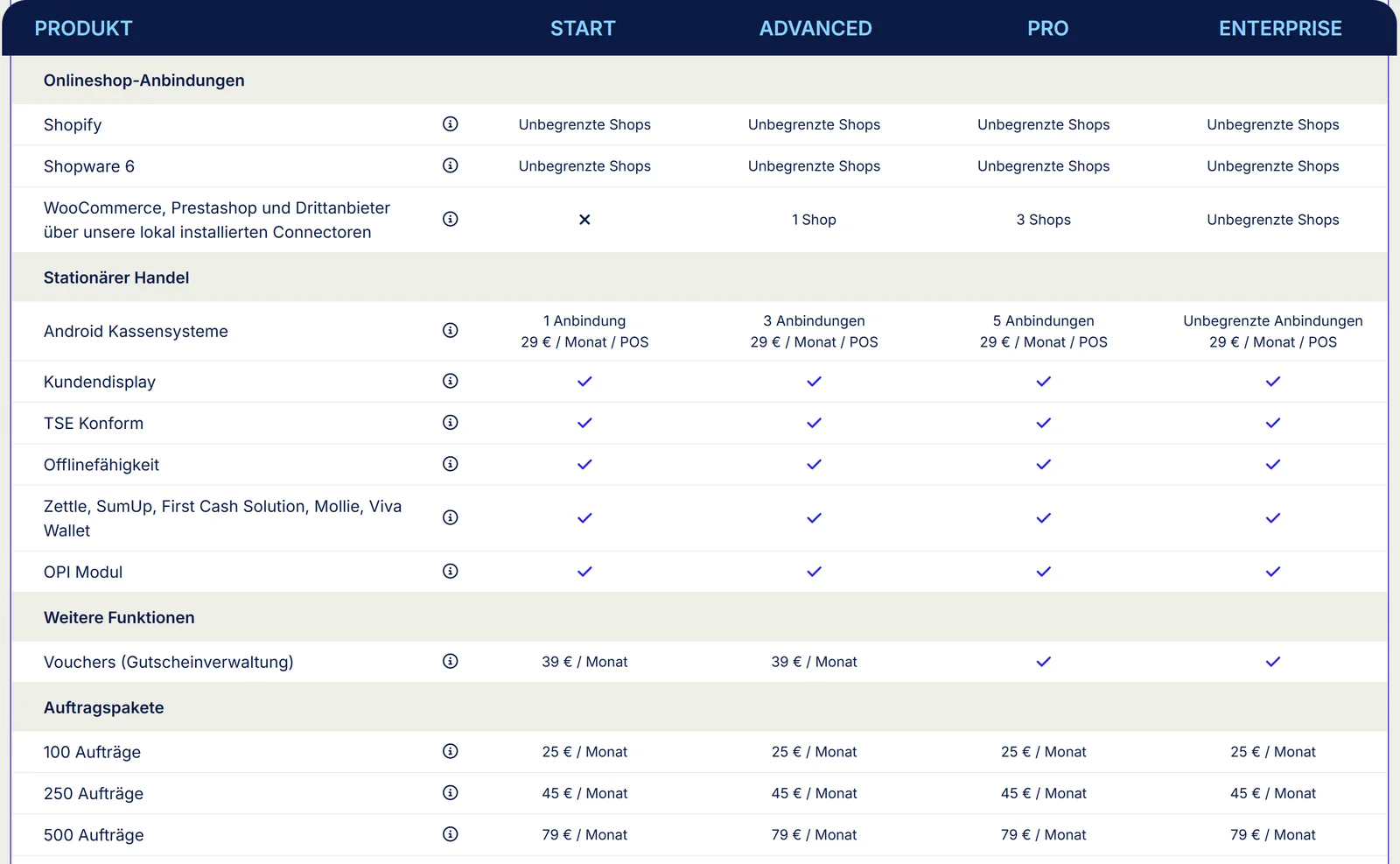
Task: Select the PRO plan column header
Action: pyautogui.click(x=1048, y=29)
